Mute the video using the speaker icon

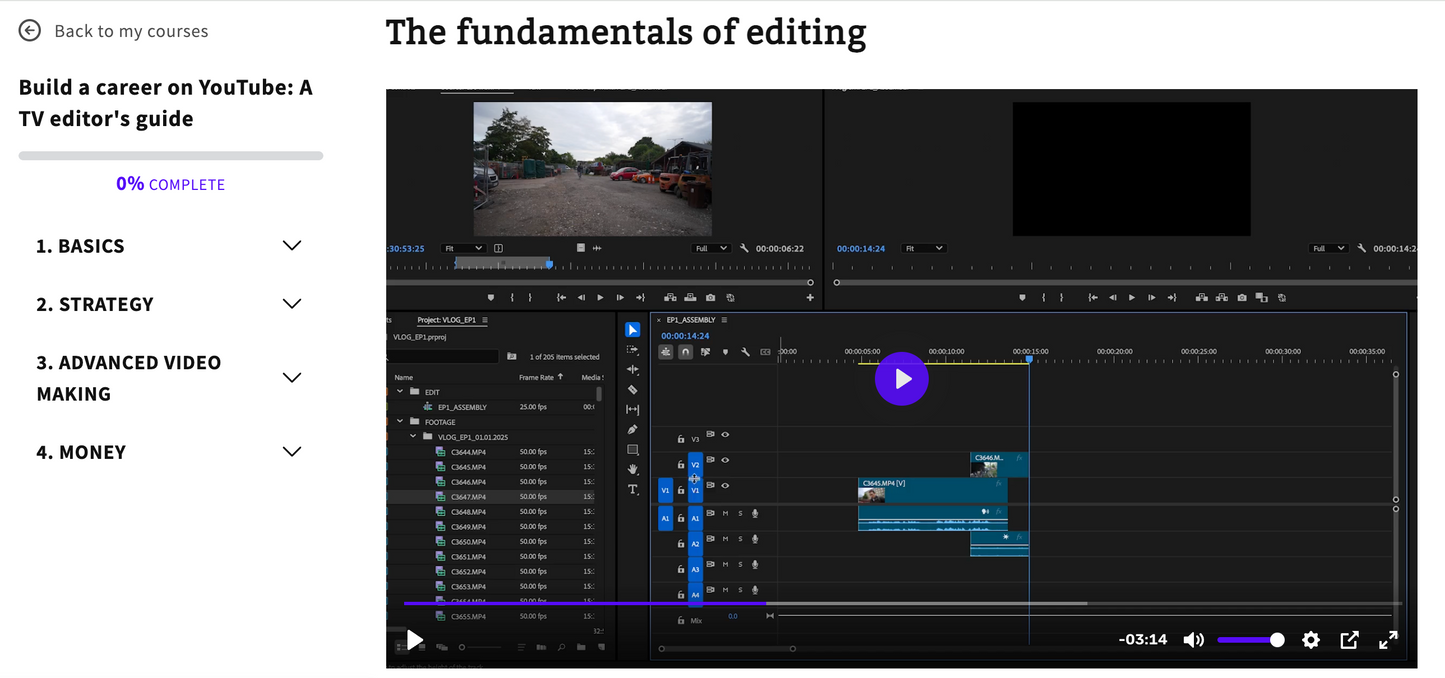[x=1193, y=640]
